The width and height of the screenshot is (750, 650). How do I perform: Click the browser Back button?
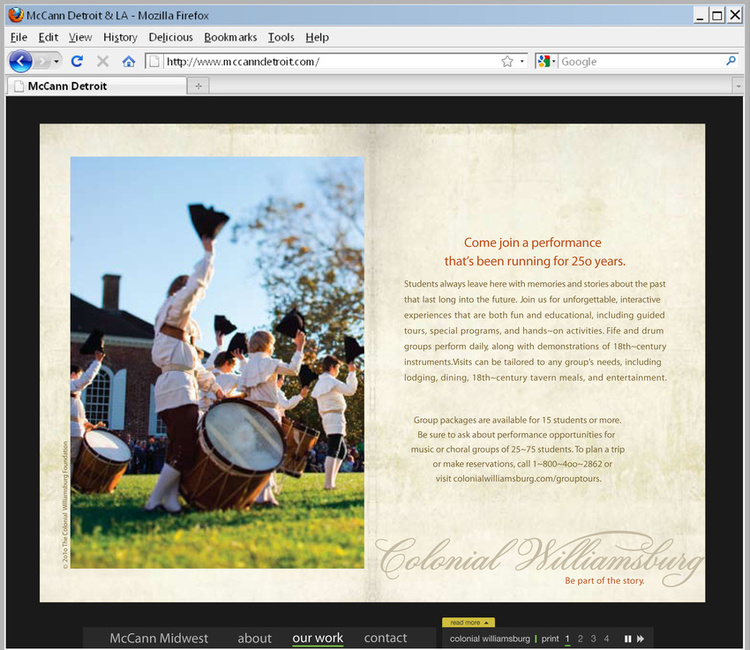pos(21,61)
